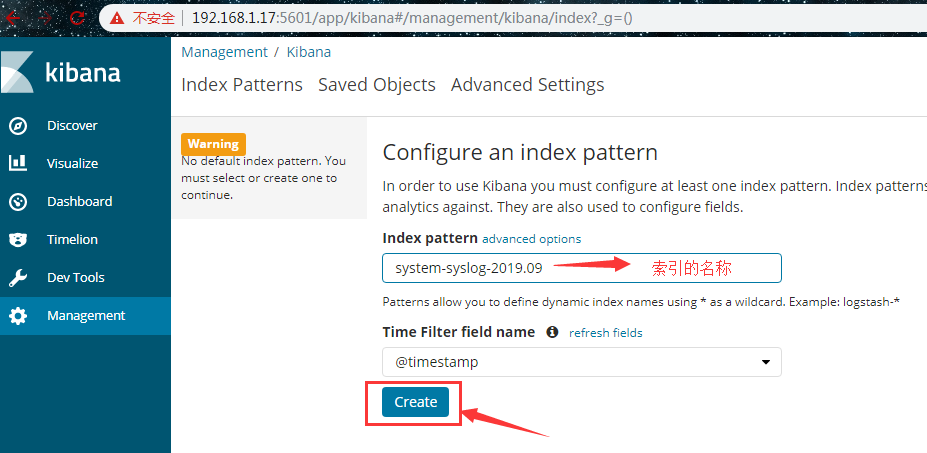The width and height of the screenshot is (927, 453).
Task: Select the Discover menu label
Action: 72,125
